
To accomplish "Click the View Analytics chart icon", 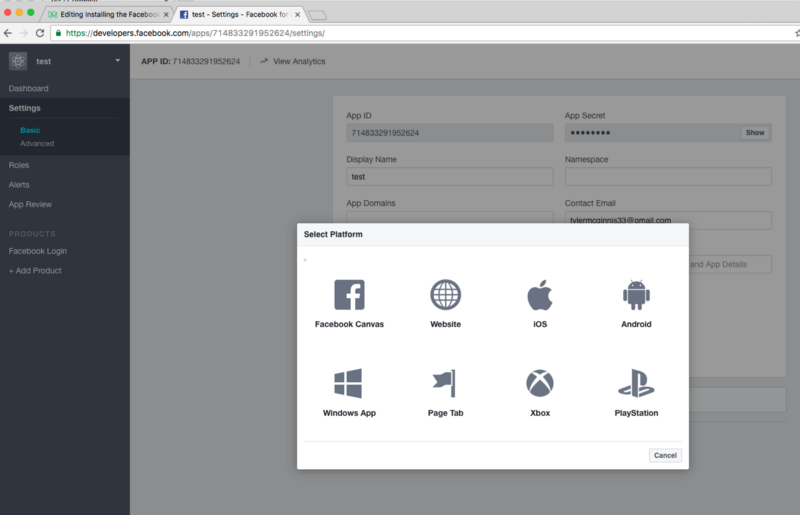I will click(264, 61).
